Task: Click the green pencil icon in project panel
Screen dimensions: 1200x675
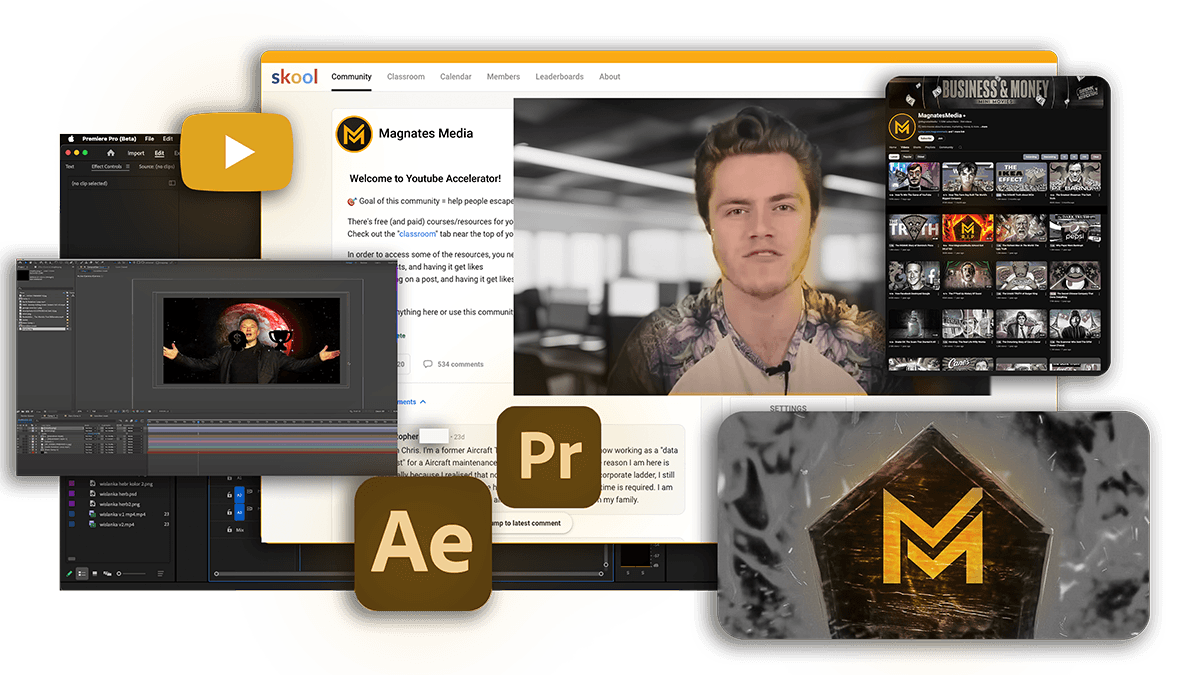Action: [x=69, y=574]
